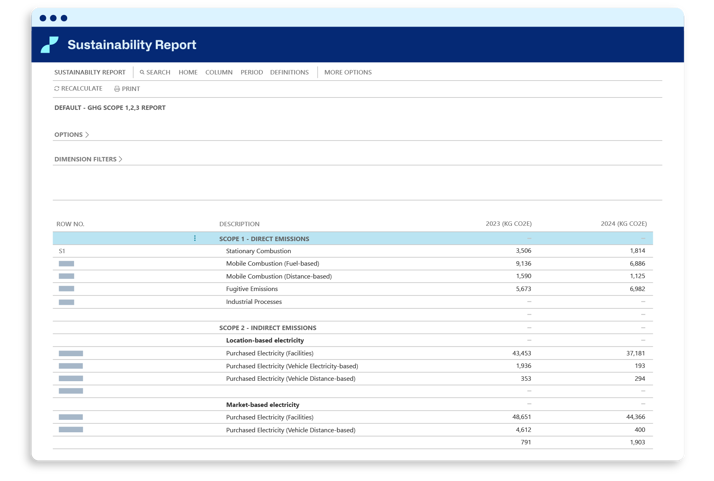Open the three-dot row menu on Scope 1
This screenshot has width=714, height=481.
[195, 239]
